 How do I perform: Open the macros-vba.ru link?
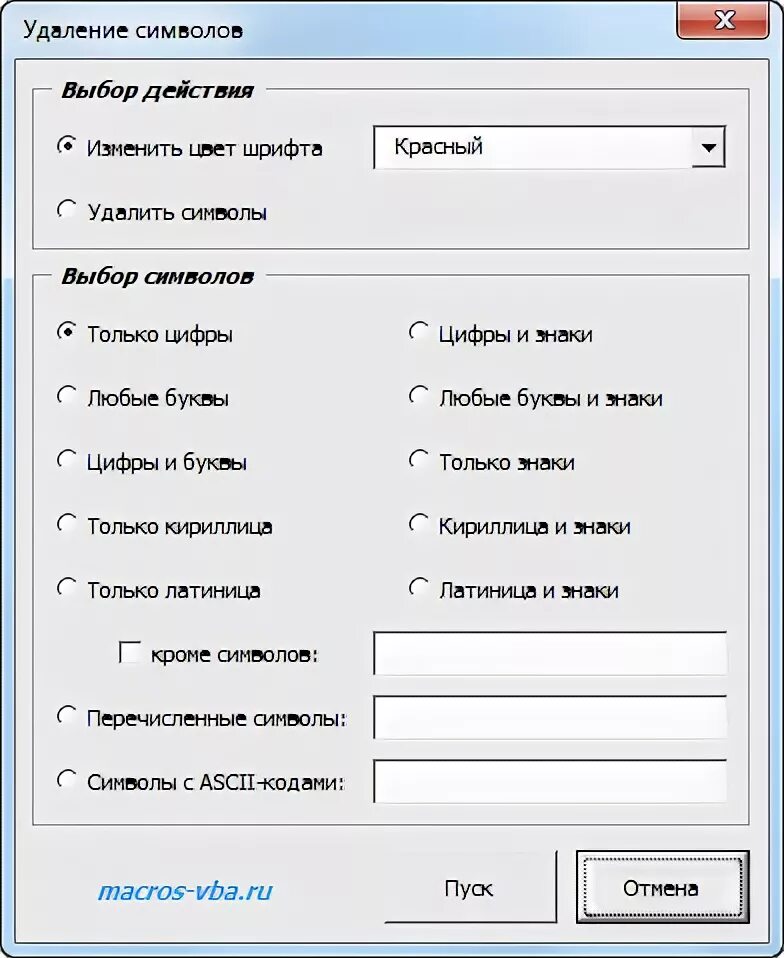(185, 891)
